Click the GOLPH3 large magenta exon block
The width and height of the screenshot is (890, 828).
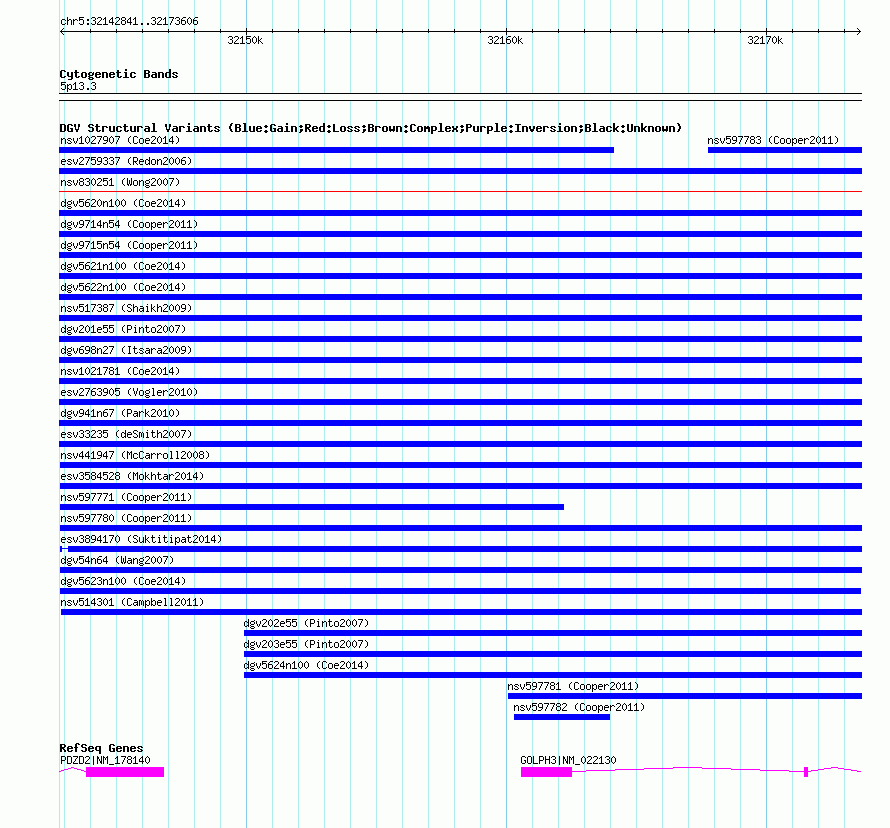click(546, 772)
